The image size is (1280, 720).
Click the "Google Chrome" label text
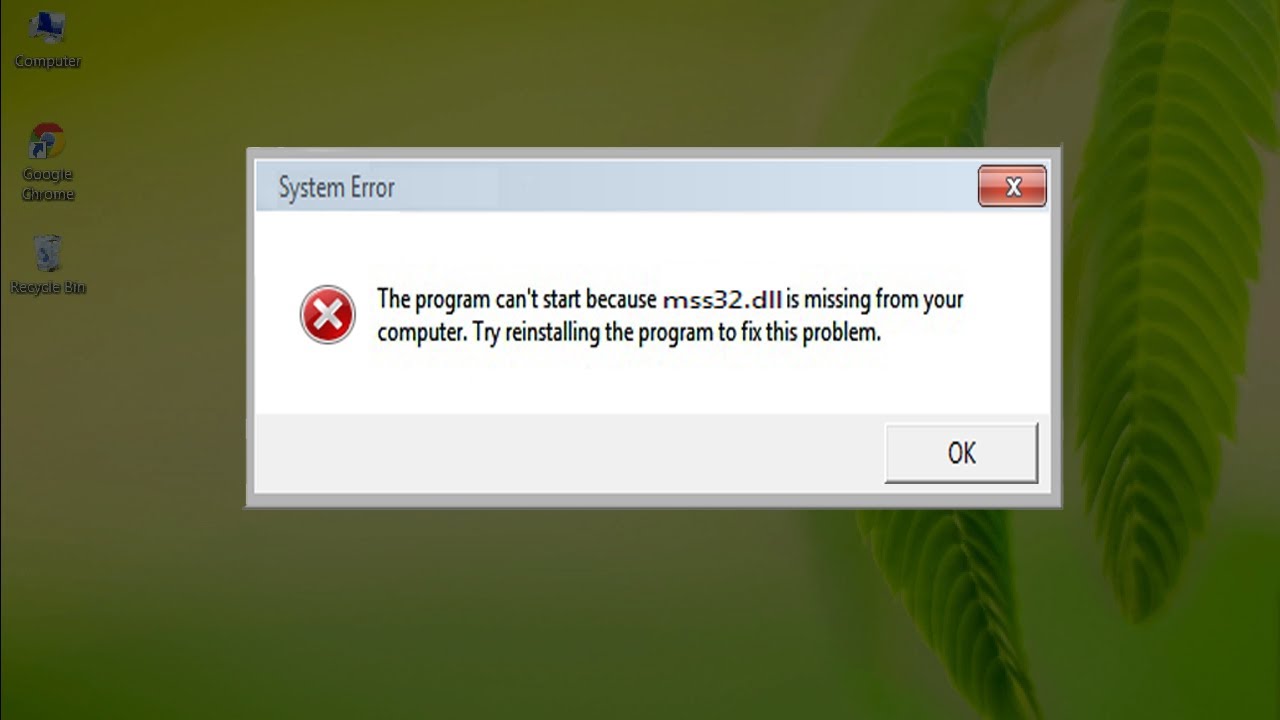click(48, 184)
